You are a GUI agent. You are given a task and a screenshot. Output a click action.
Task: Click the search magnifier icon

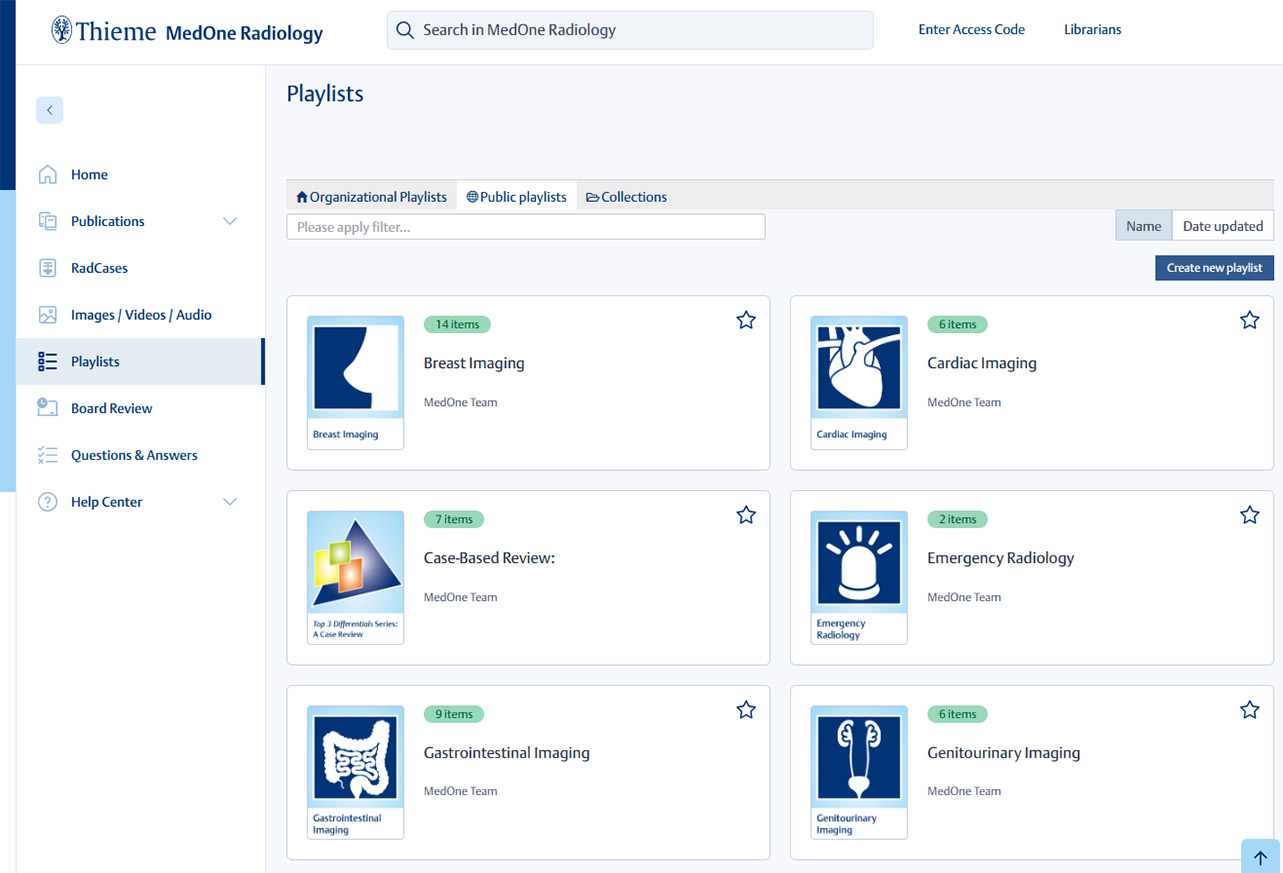click(405, 30)
